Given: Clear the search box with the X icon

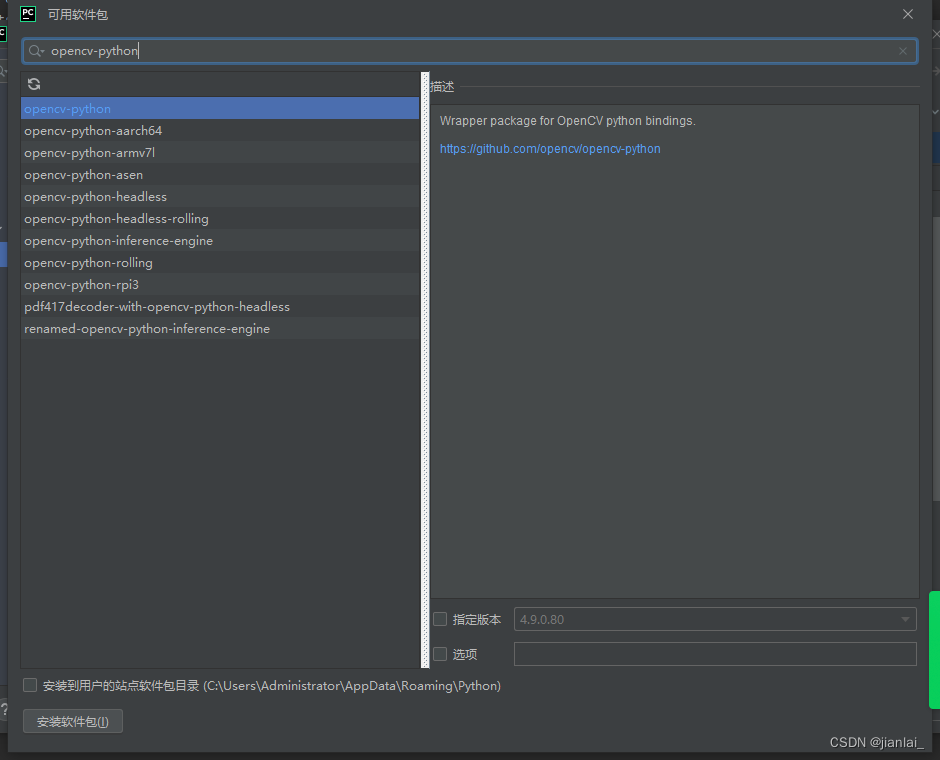Looking at the screenshot, I should pos(903,50).
